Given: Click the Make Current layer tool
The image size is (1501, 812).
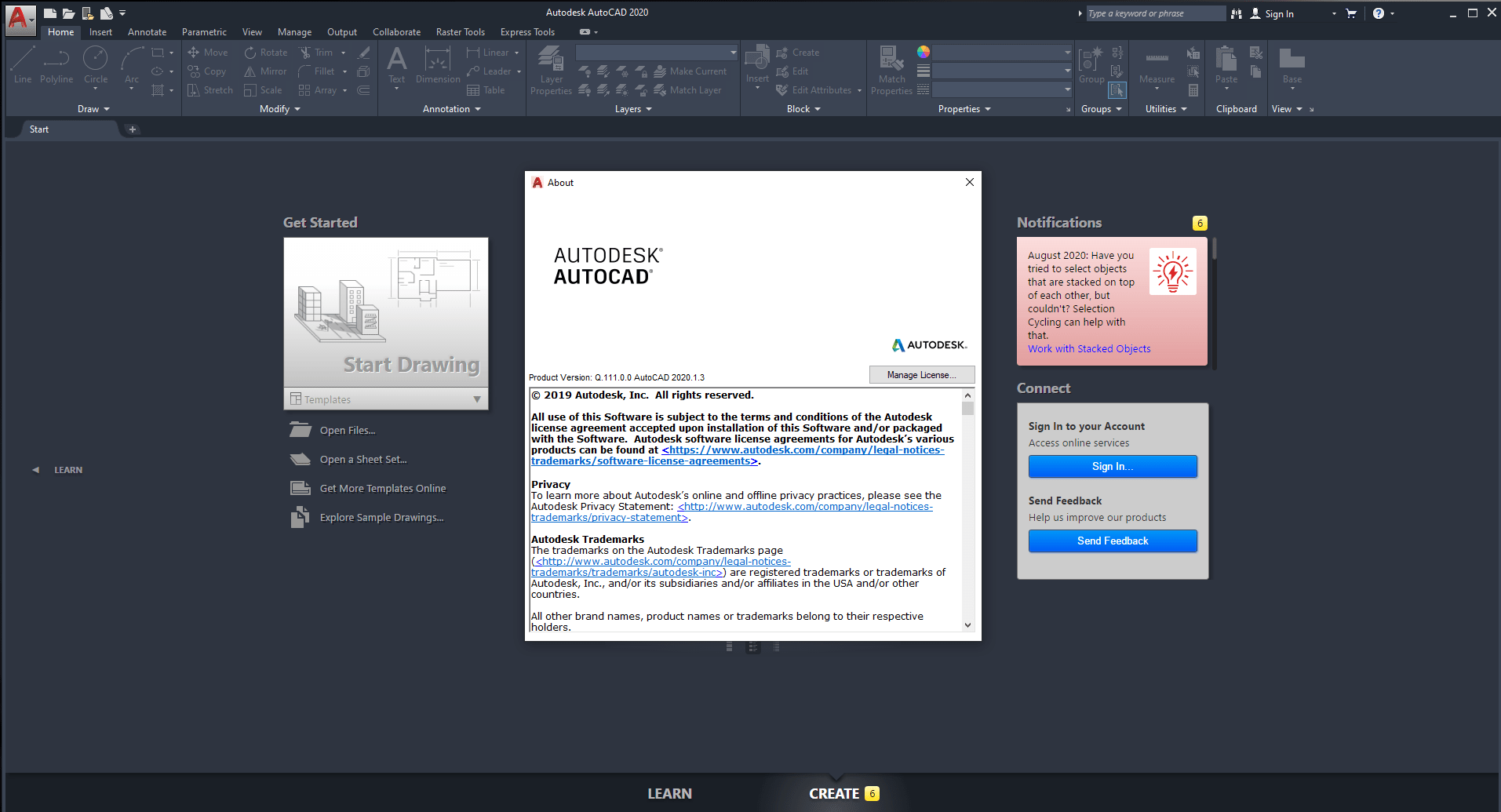Looking at the screenshot, I should pos(690,71).
